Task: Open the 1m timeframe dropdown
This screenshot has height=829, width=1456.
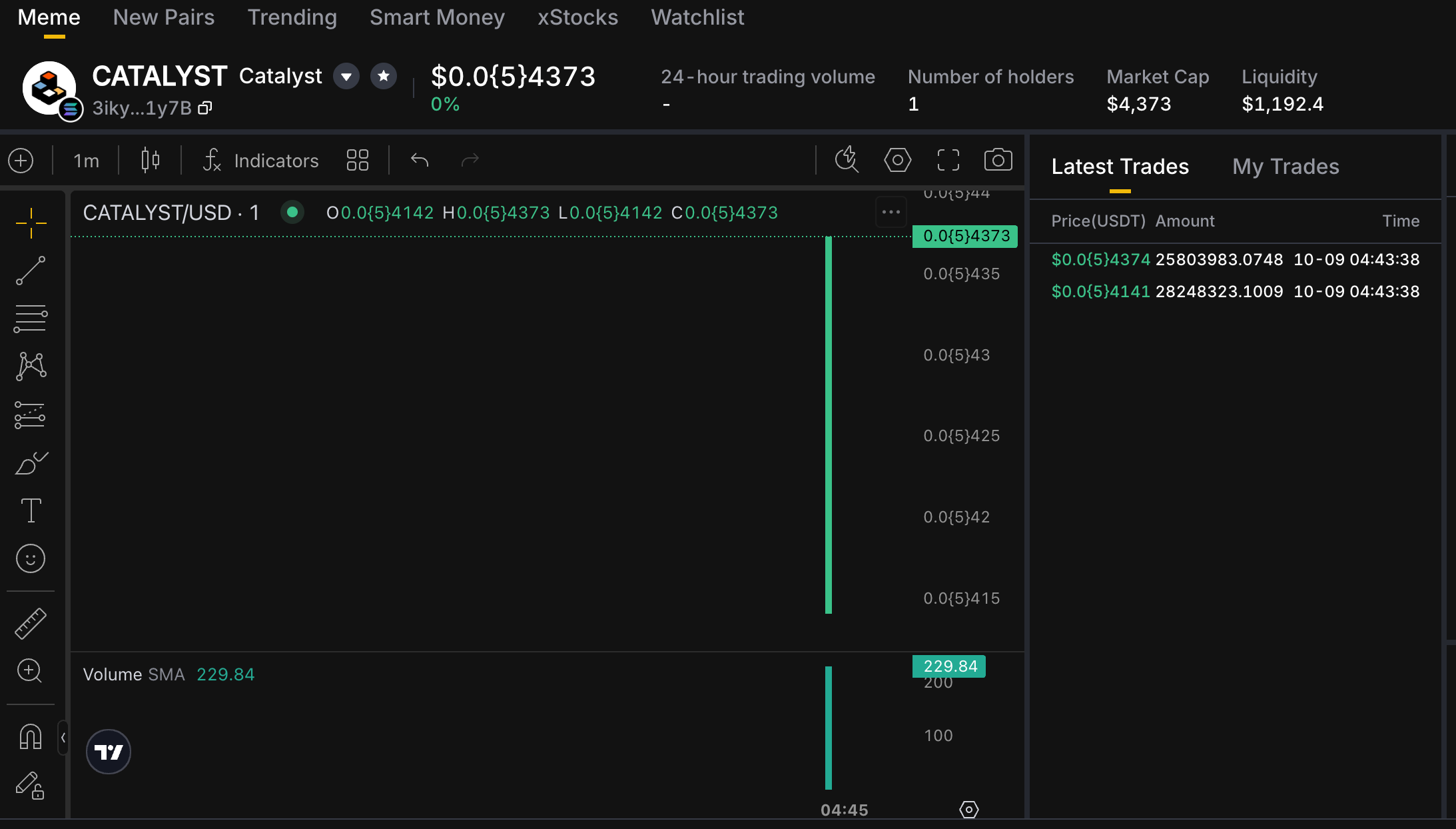Action: click(x=86, y=161)
